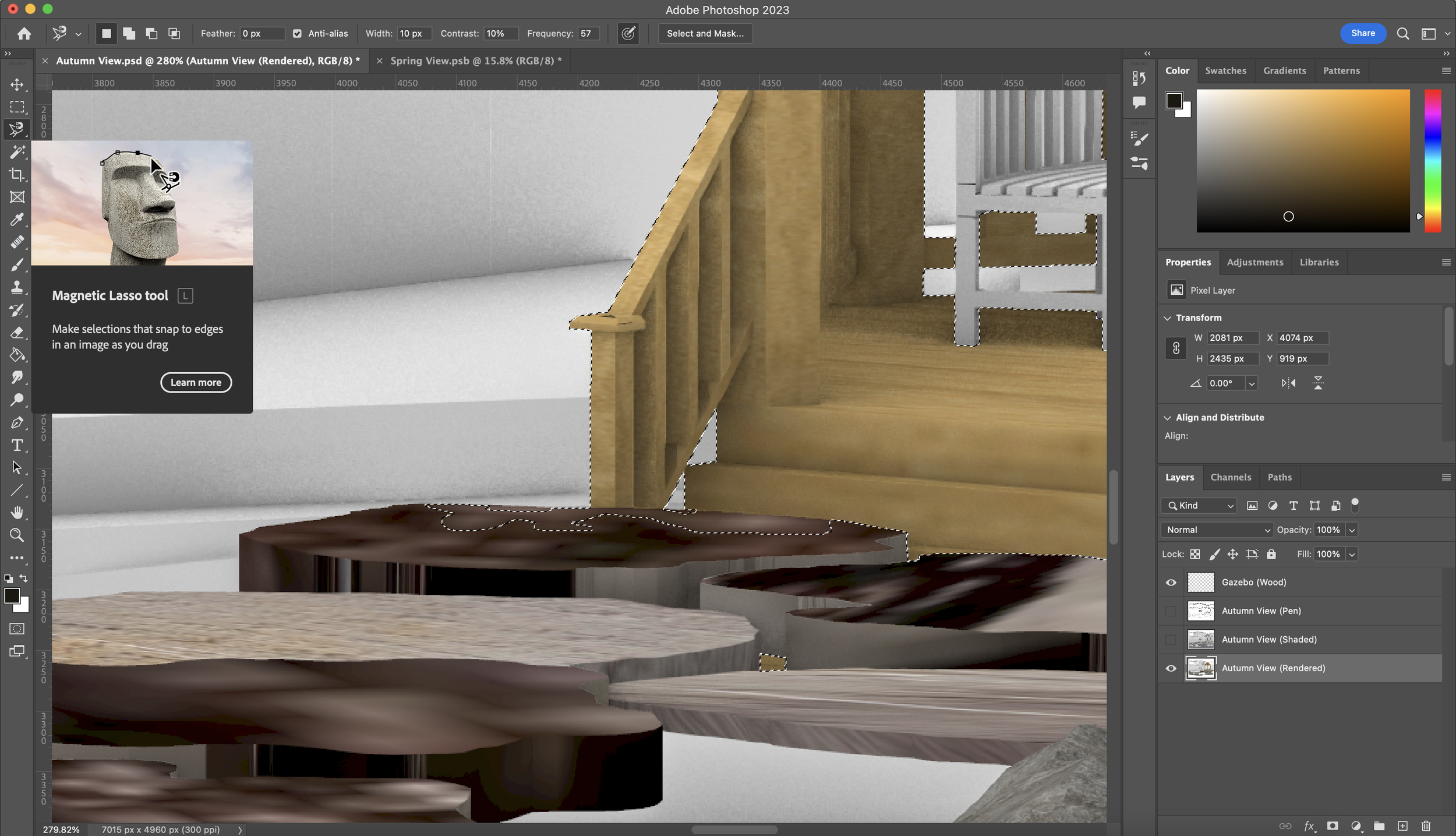The width and height of the screenshot is (1456, 836).
Task: Collapse the Transform section
Action: pos(1168,318)
